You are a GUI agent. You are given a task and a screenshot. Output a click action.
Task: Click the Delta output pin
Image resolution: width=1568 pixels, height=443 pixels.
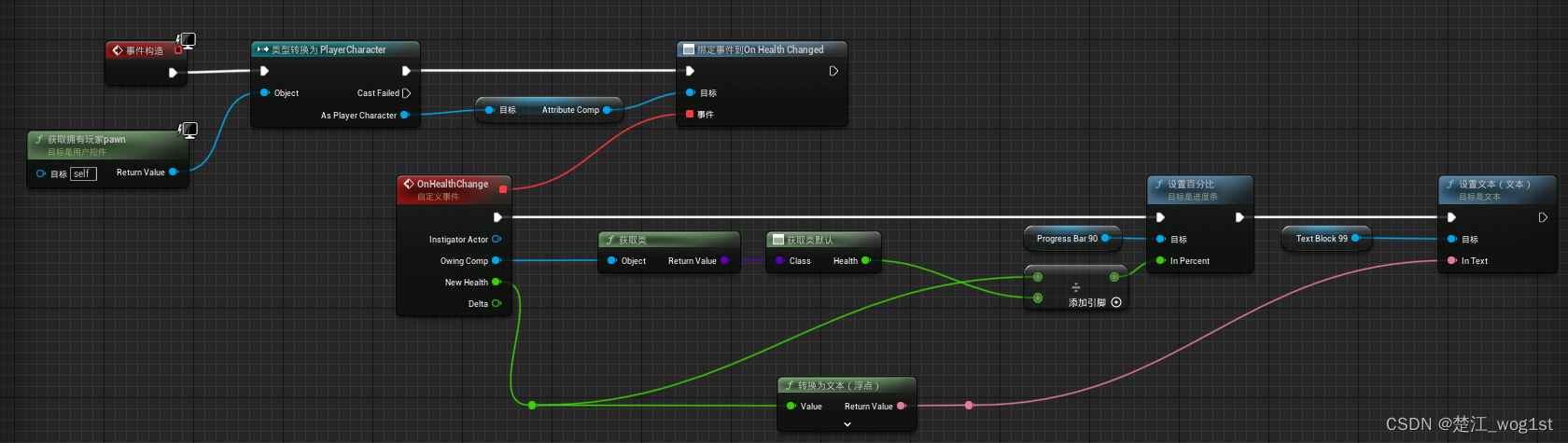click(497, 303)
